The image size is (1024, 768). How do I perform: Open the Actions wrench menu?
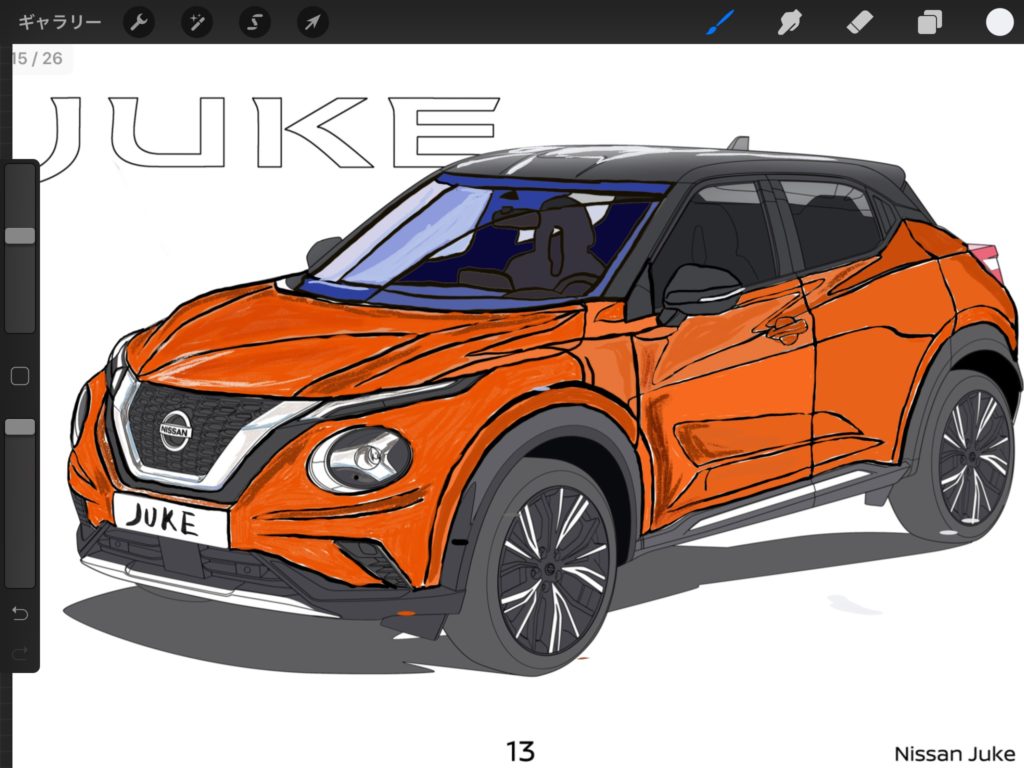tap(139, 23)
